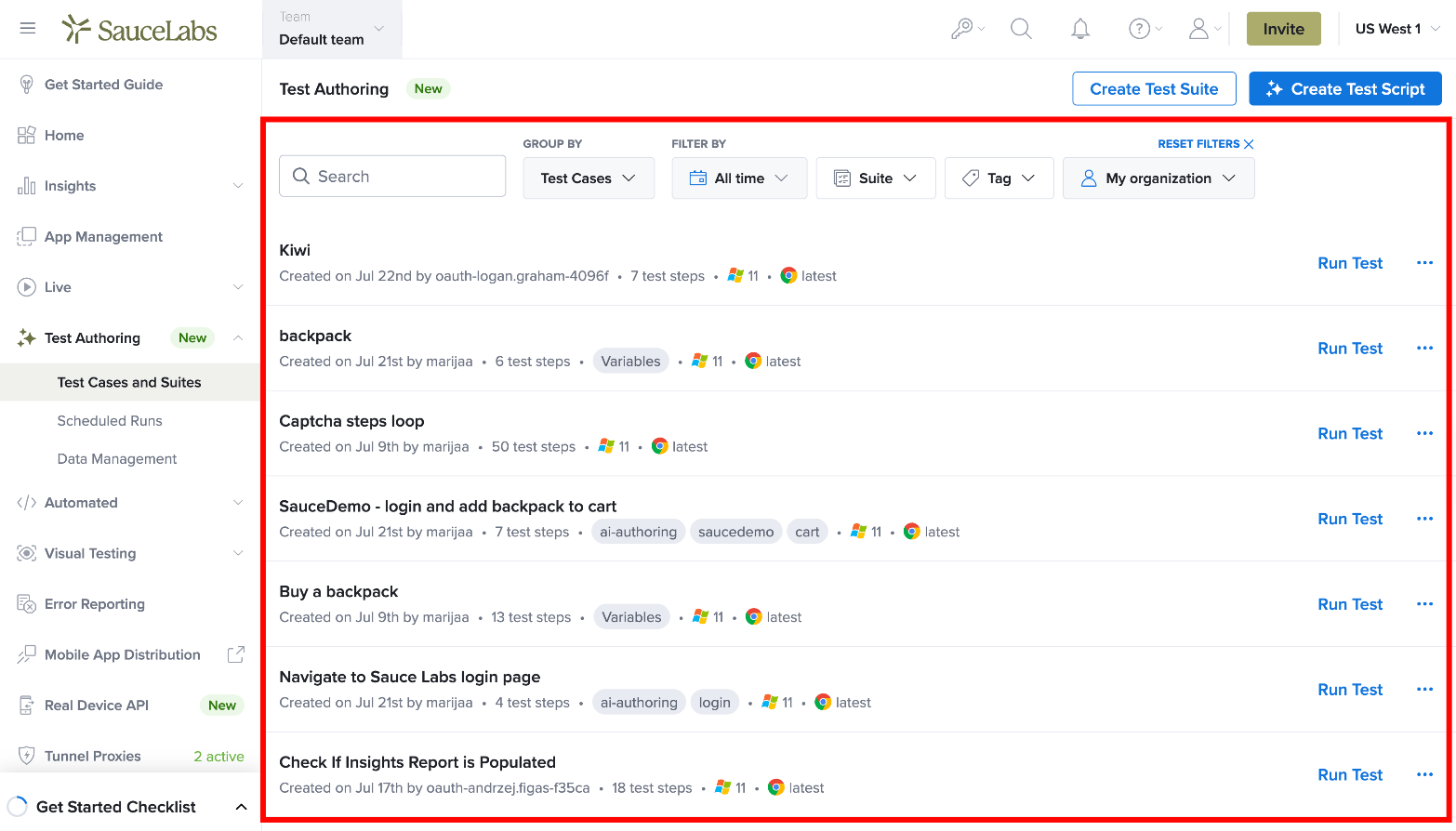
Task: Open more options for Check If Insights Report
Action: [1424, 775]
